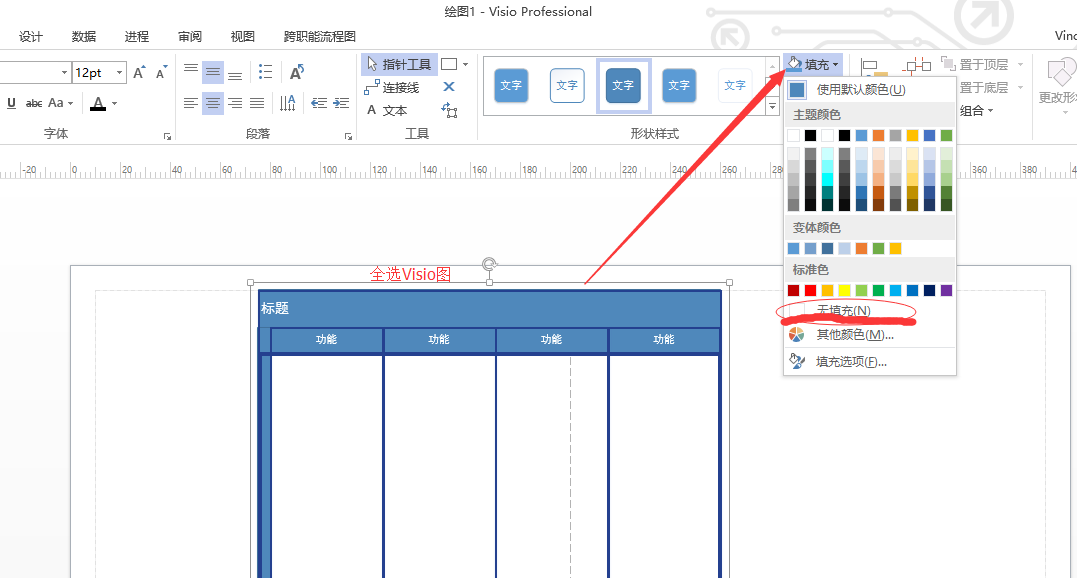1077x578 pixels.
Task: Open the 数据 ribbon tab
Action: 84,36
